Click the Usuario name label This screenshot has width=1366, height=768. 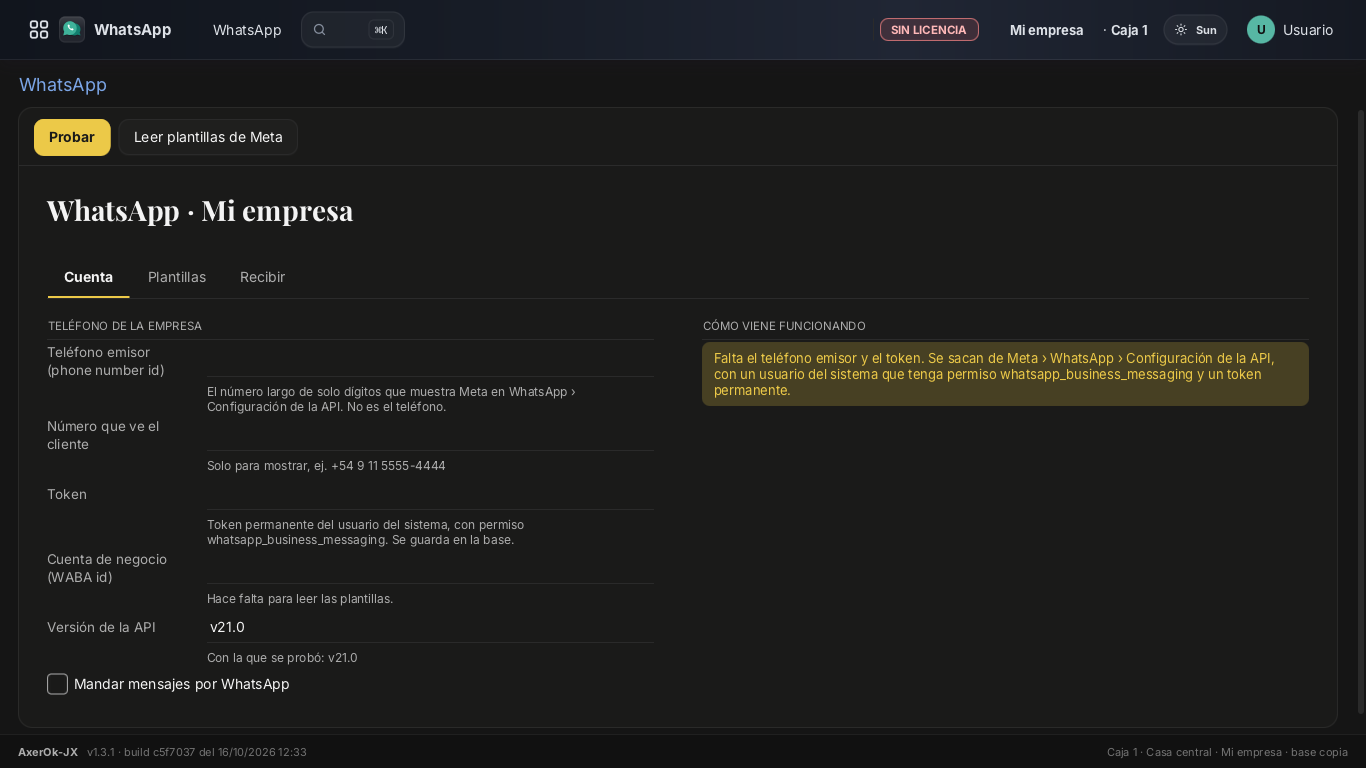point(1308,30)
